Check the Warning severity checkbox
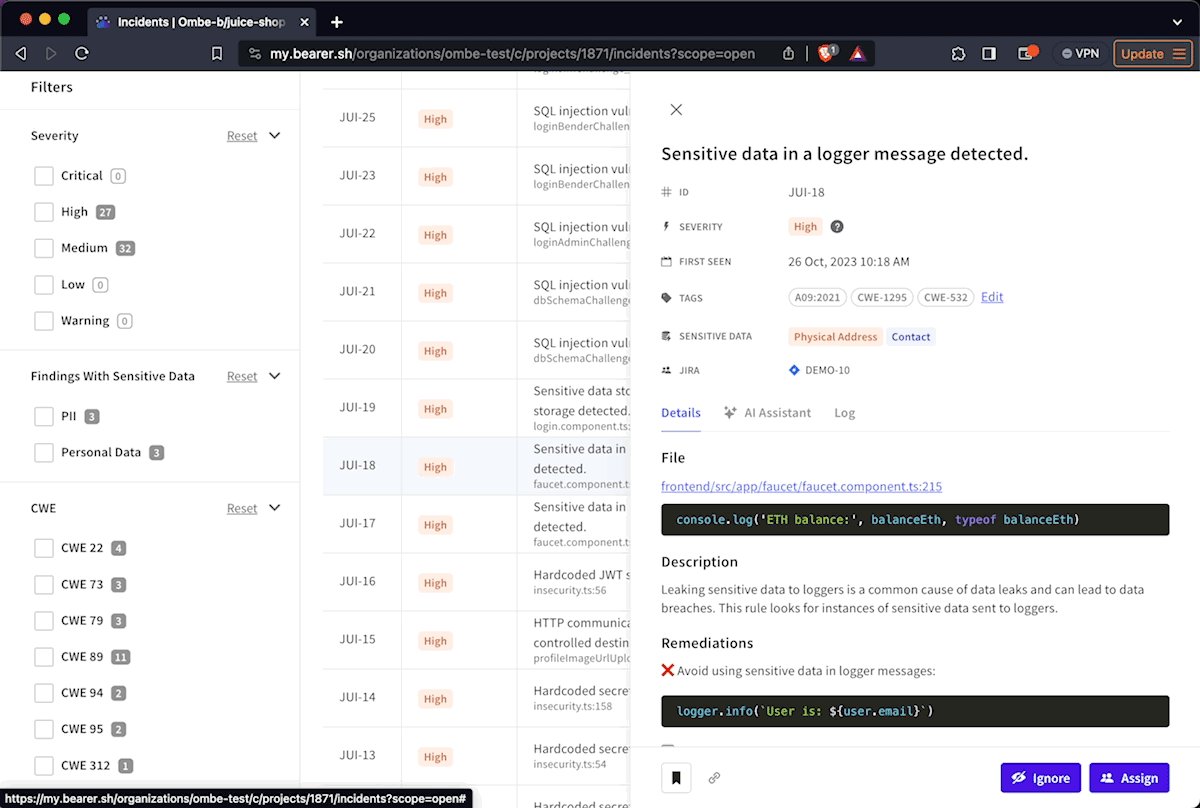This screenshot has width=1200, height=808. [44, 321]
